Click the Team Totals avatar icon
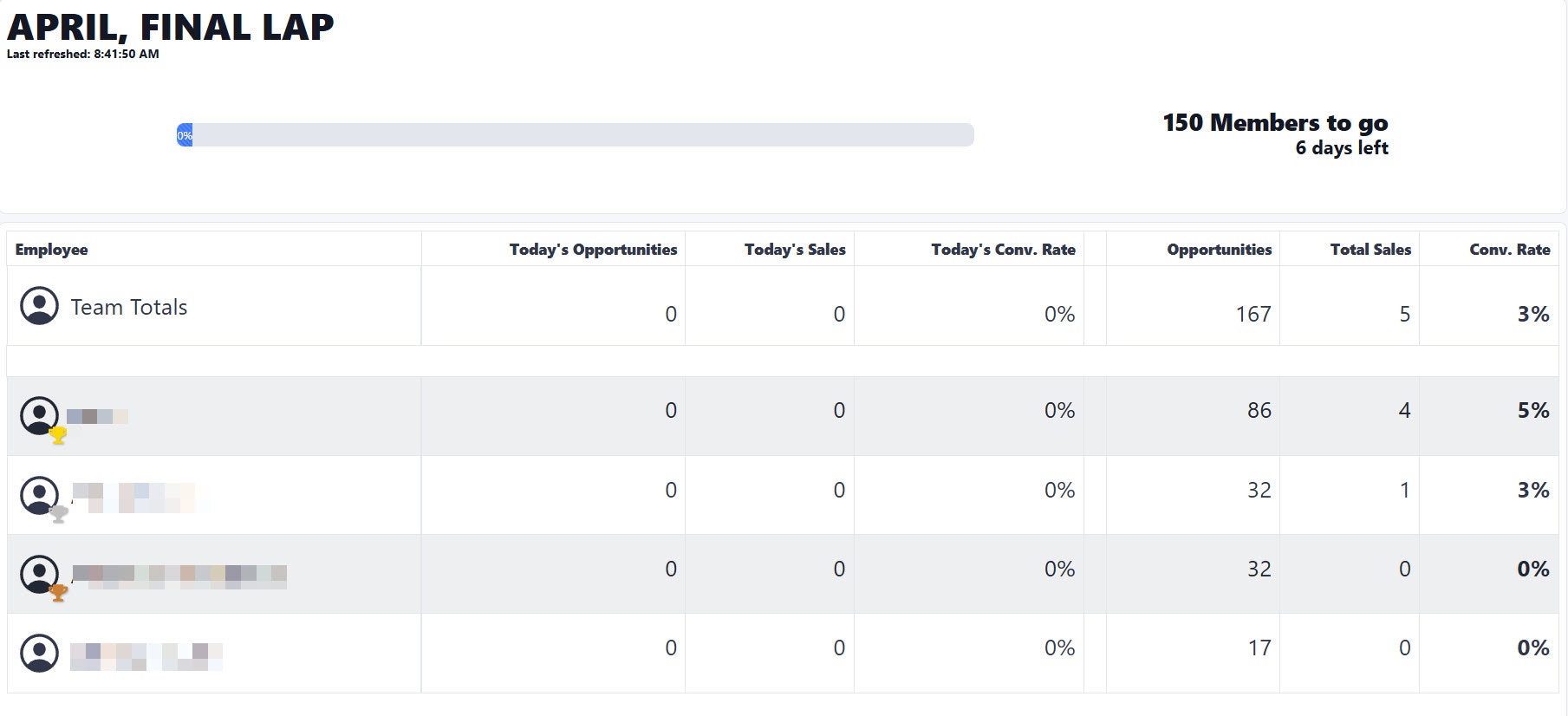The image size is (1568, 716). (x=39, y=306)
